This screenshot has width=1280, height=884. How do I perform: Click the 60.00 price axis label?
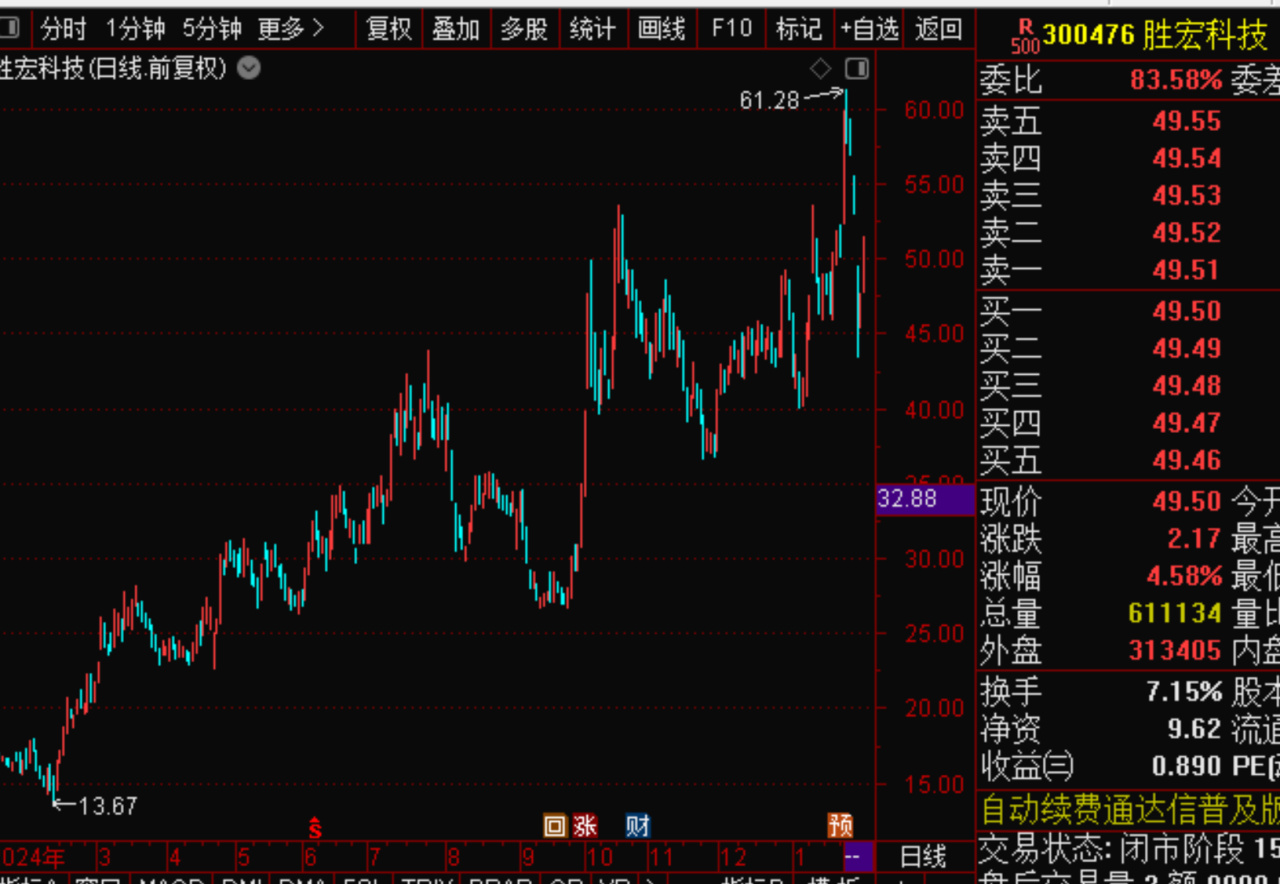(934, 110)
